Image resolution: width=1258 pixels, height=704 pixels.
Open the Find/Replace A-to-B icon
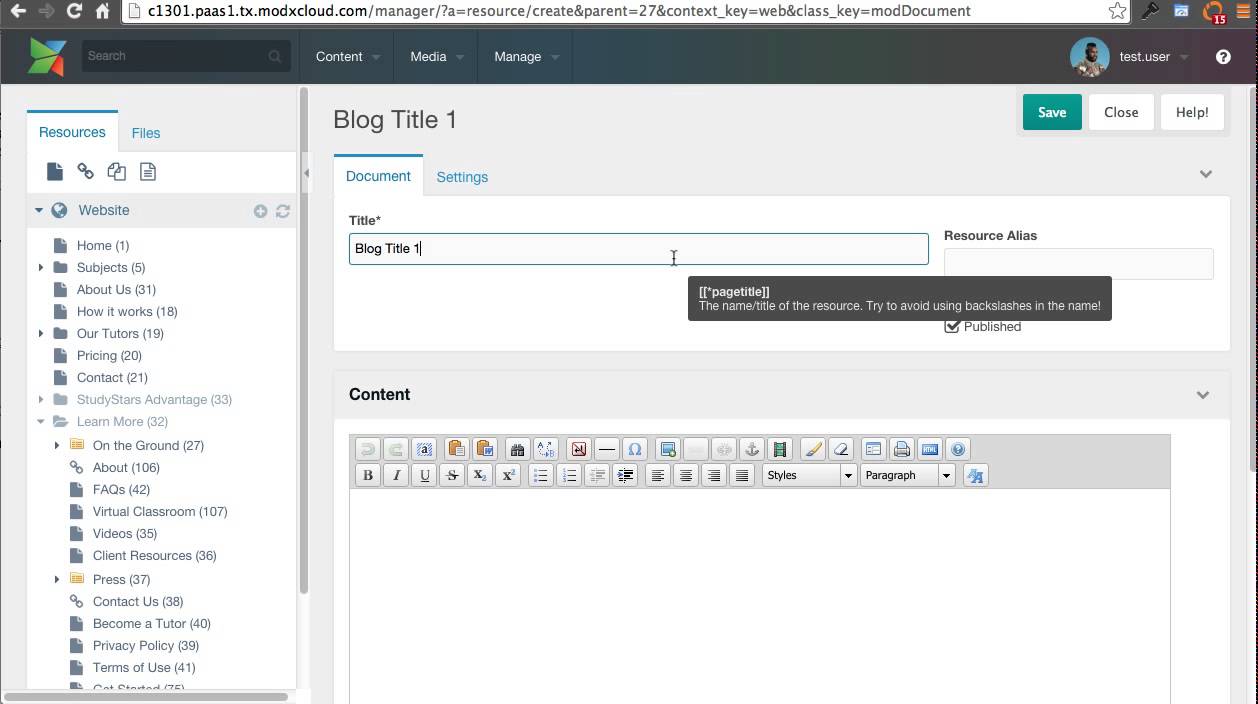pos(545,449)
